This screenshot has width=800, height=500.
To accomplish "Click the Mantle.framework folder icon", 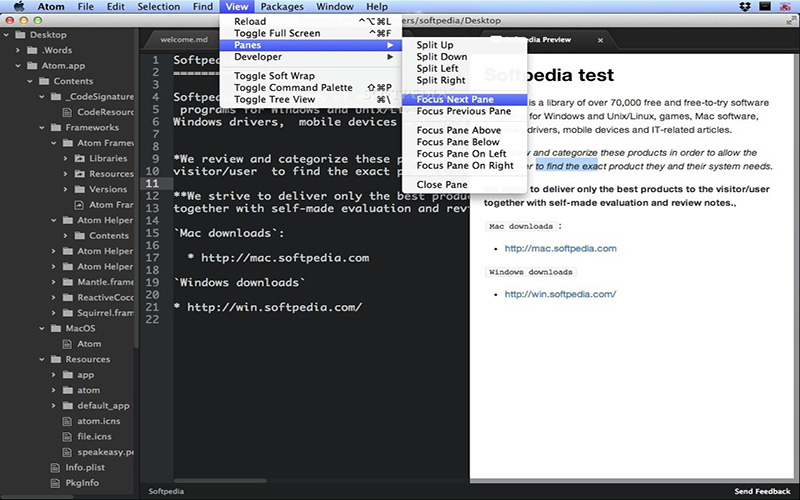I will [x=68, y=282].
